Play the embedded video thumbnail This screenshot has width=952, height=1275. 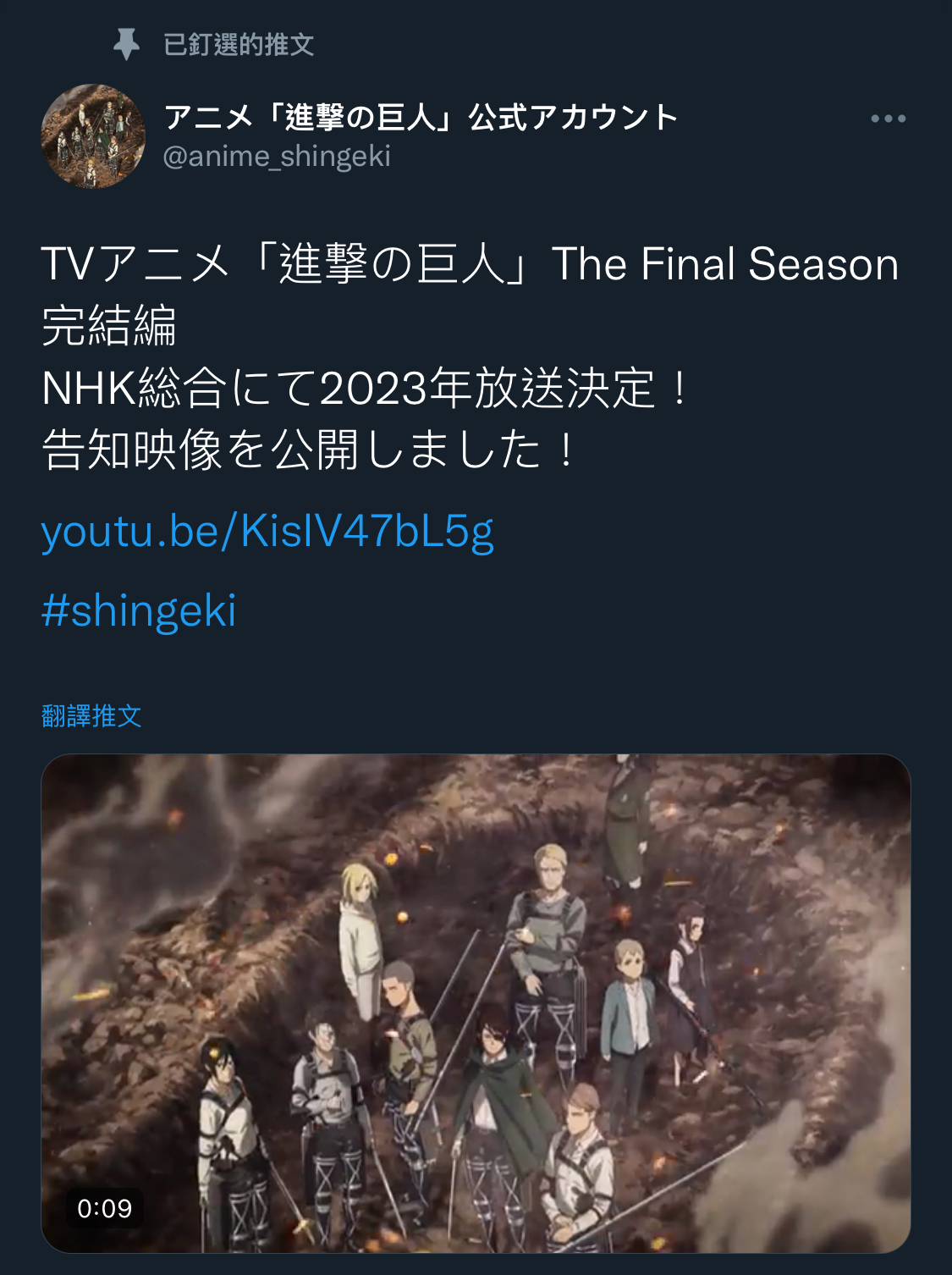pos(476,1003)
